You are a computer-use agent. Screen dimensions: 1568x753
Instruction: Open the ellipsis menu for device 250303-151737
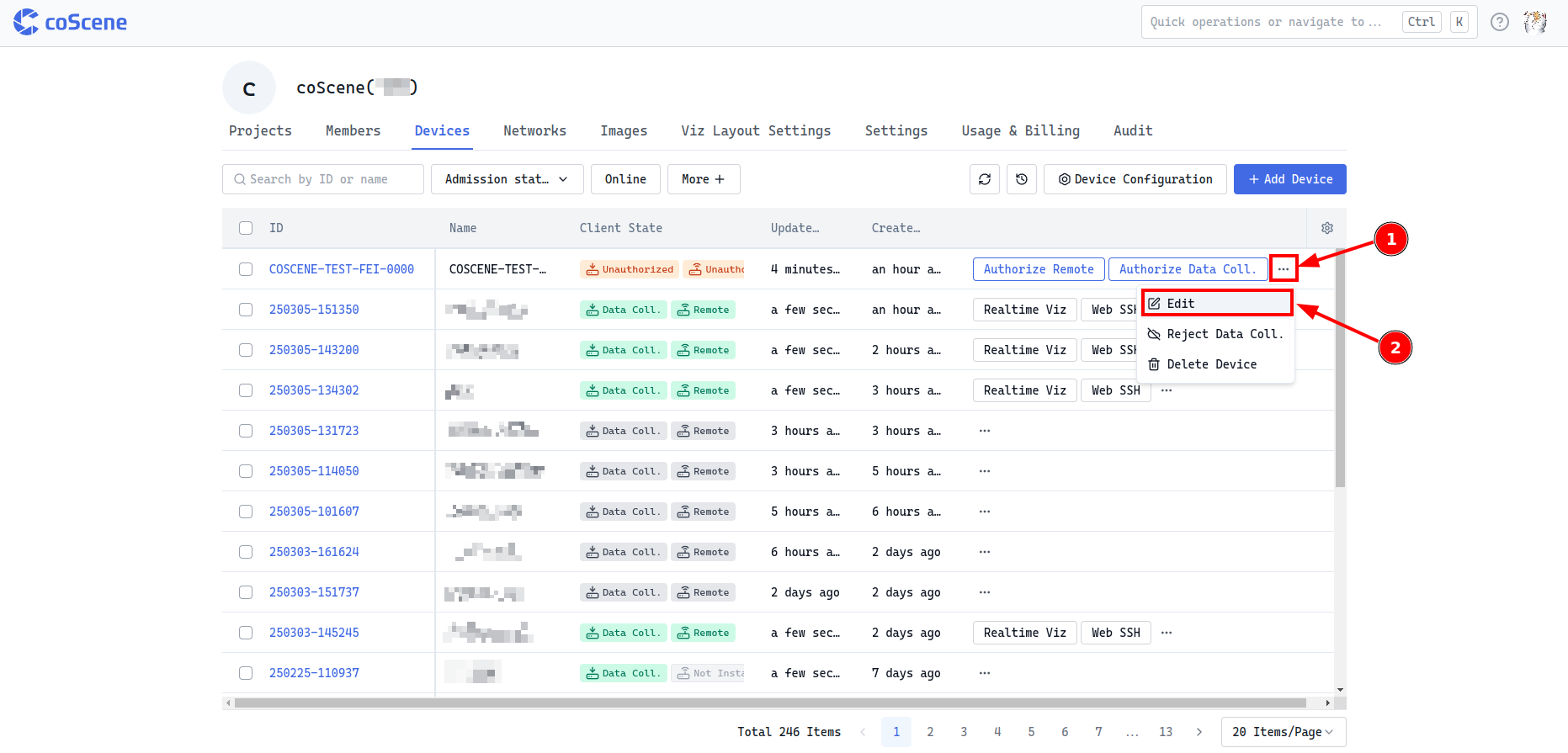pyautogui.click(x=985, y=592)
